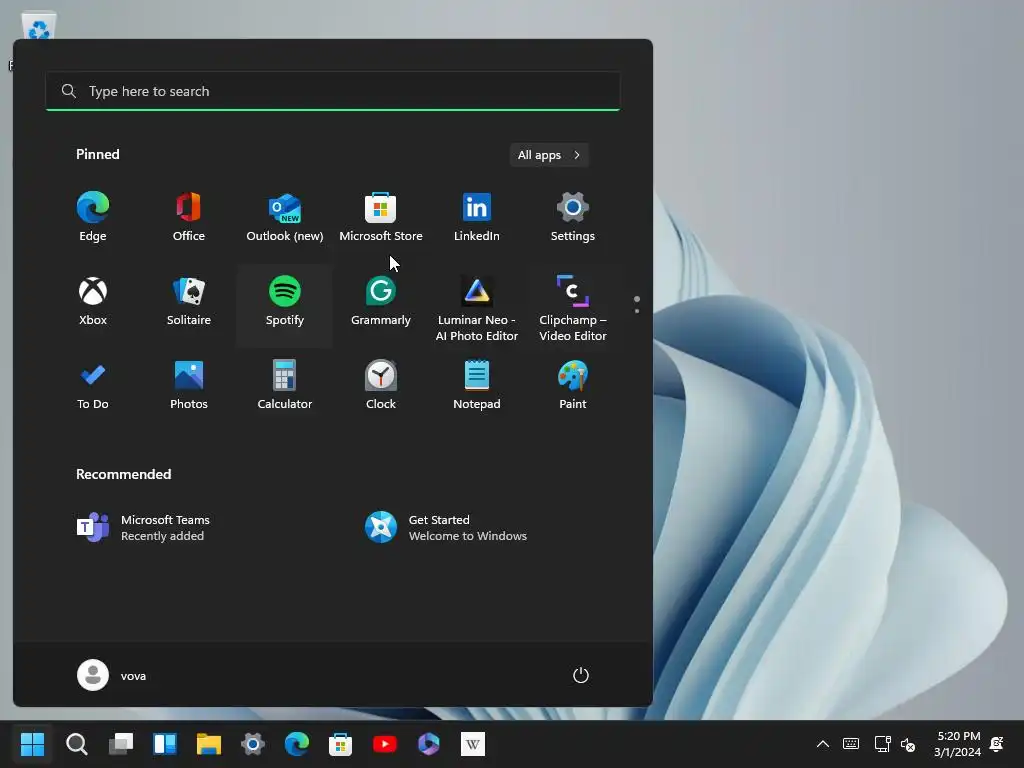Open Calculator
Screen dimensions: 1024x768
click(x=285, y=385)
